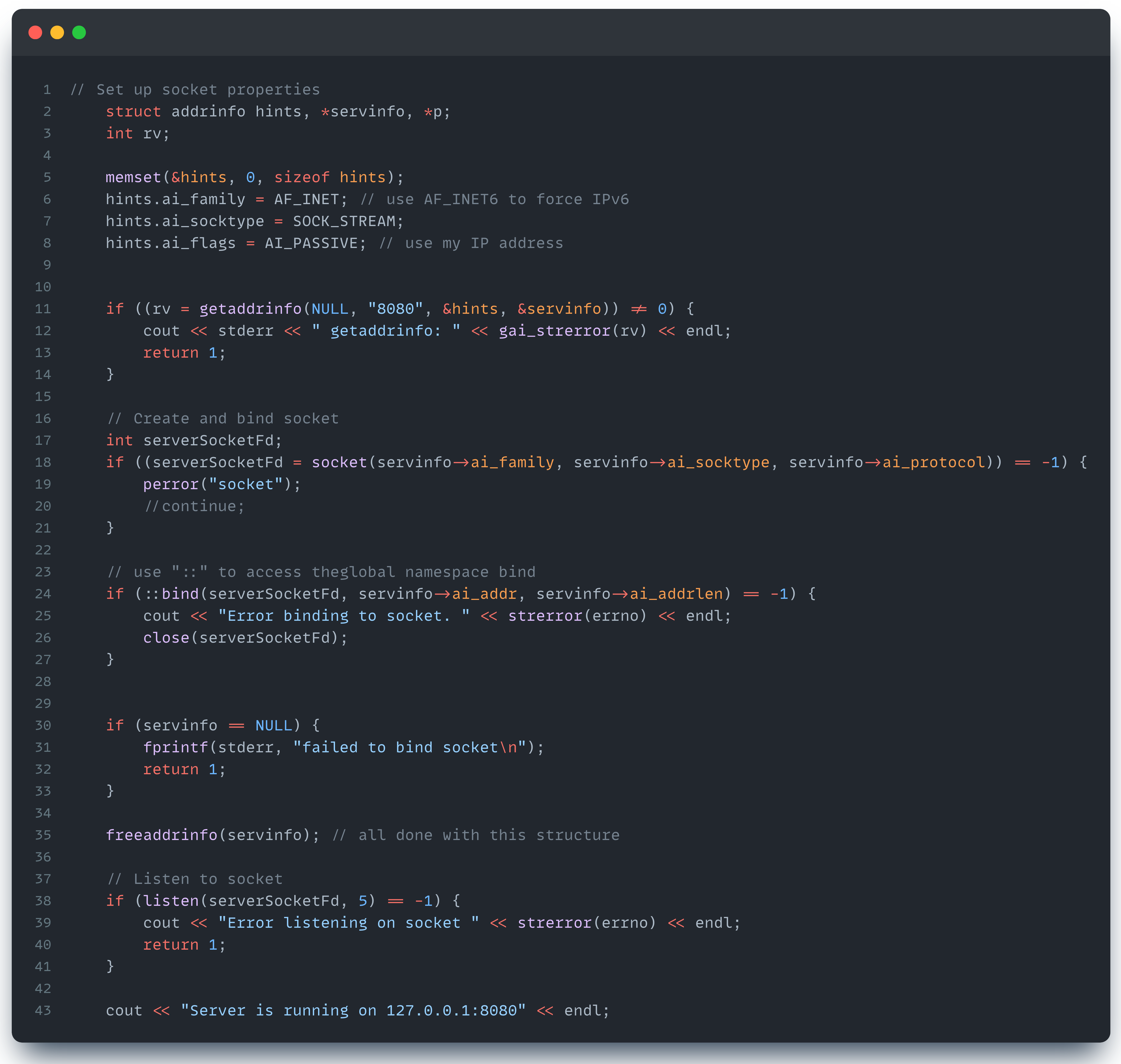Click the memset function call
This screenshot has width=1121, height=1064.
[133, 178]
